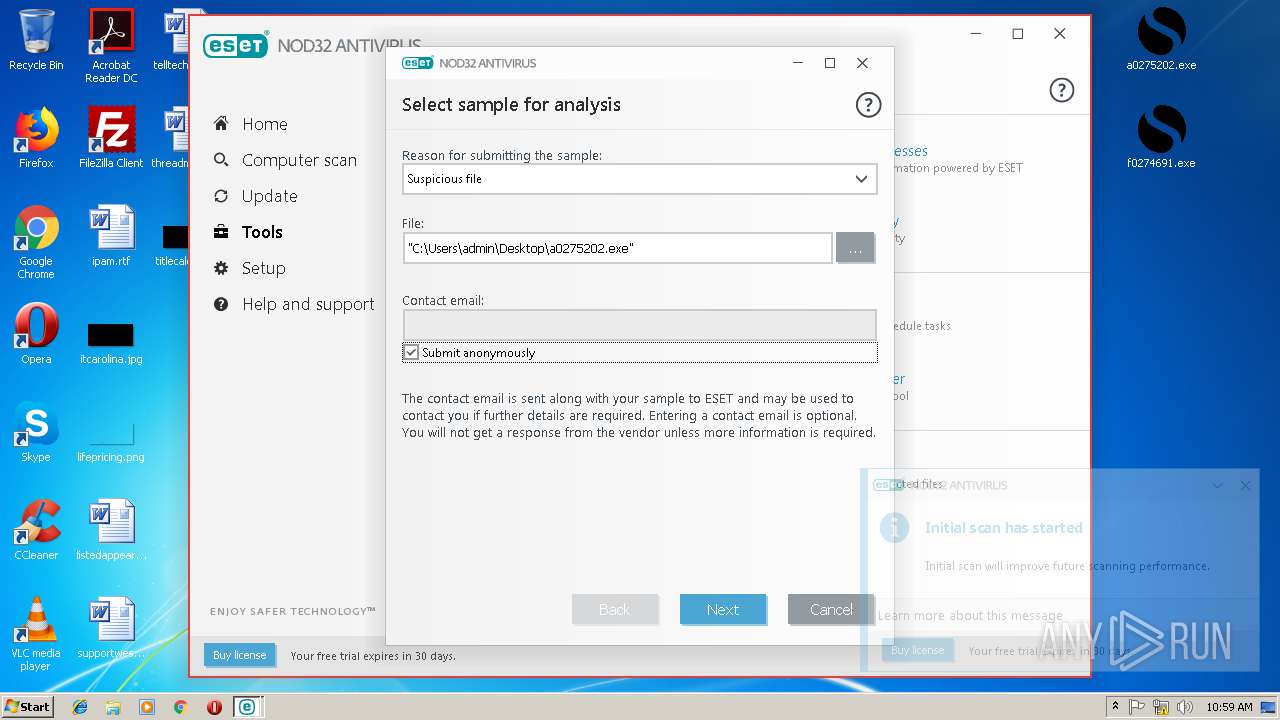
Task: Open Skype desktop icon
Action: coord(36,431)
